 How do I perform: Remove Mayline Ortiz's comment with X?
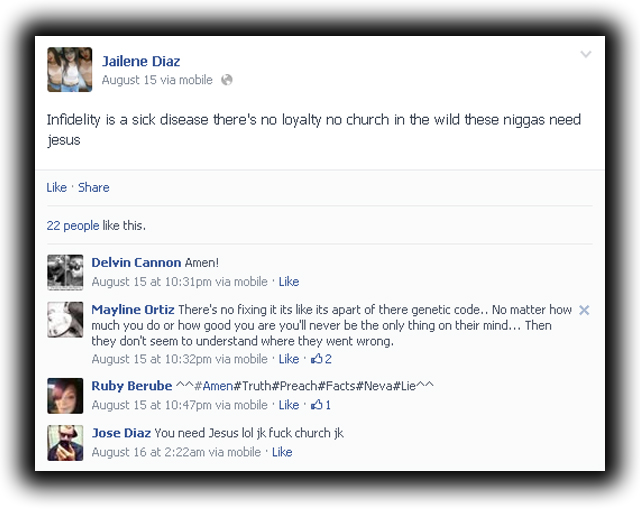(x=584, y=310)
